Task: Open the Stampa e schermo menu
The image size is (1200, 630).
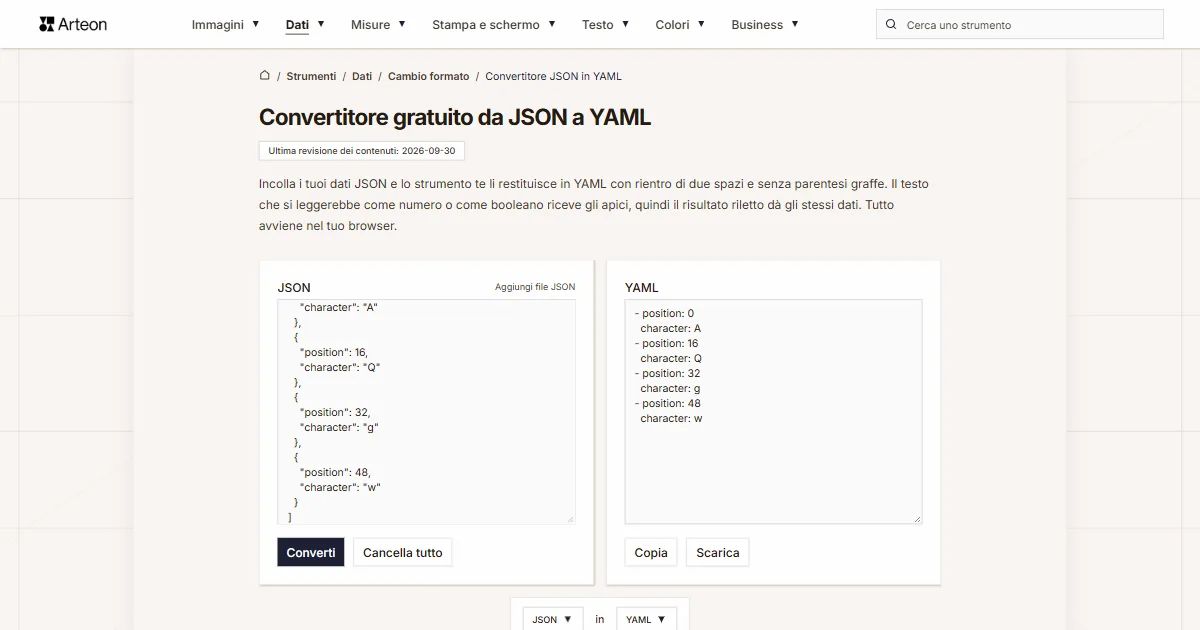Action: (x=494, y=24)
